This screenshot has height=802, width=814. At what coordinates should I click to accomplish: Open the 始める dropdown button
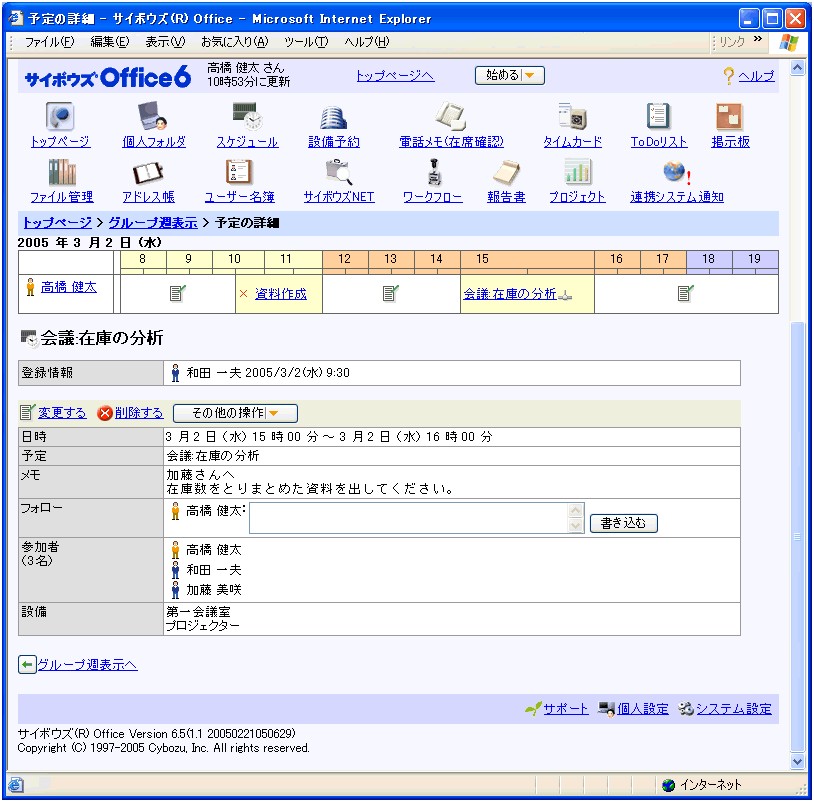click(509, 75)
